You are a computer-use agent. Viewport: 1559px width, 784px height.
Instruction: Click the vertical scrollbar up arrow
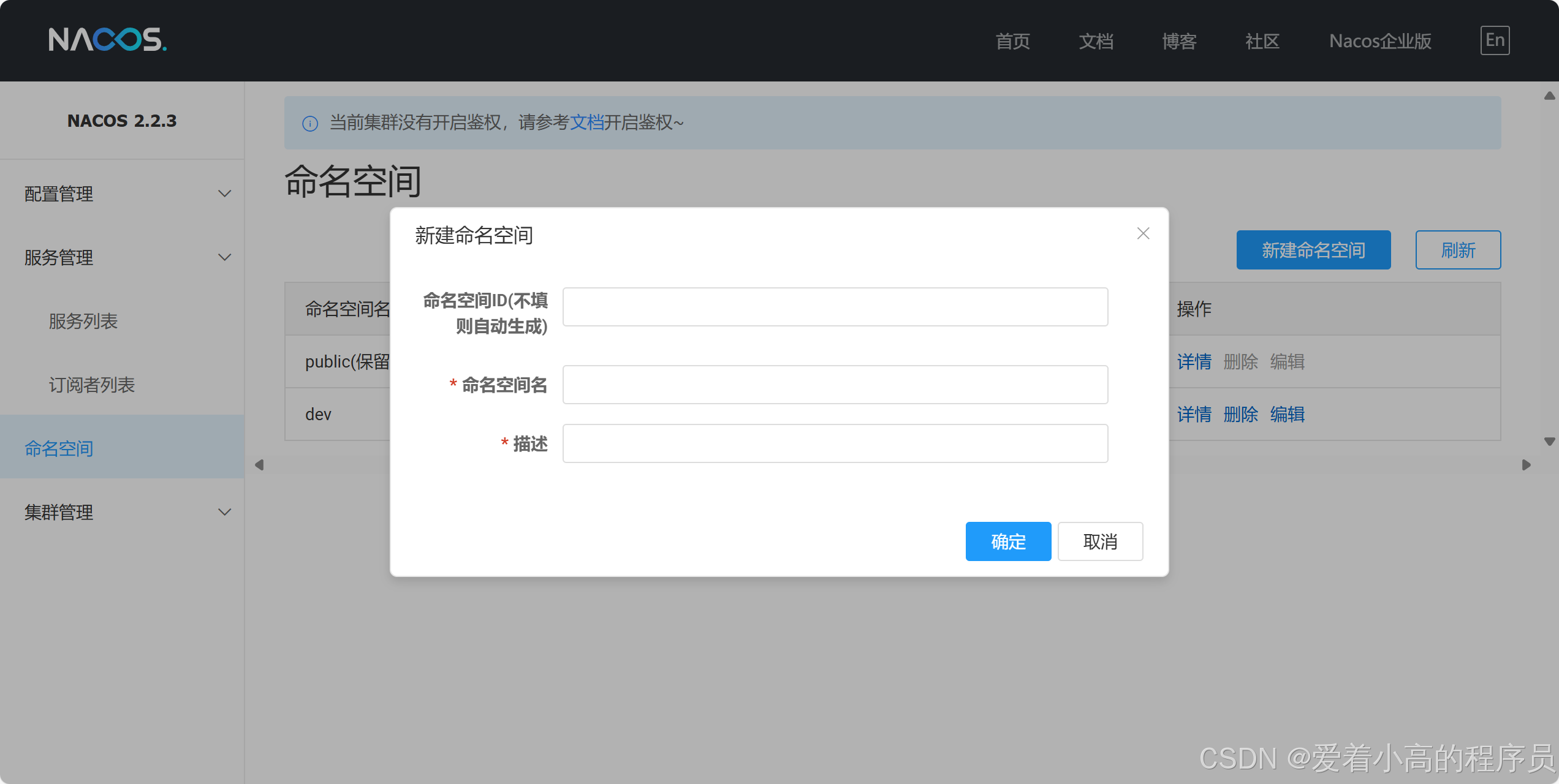click(x=1549, y=96)
